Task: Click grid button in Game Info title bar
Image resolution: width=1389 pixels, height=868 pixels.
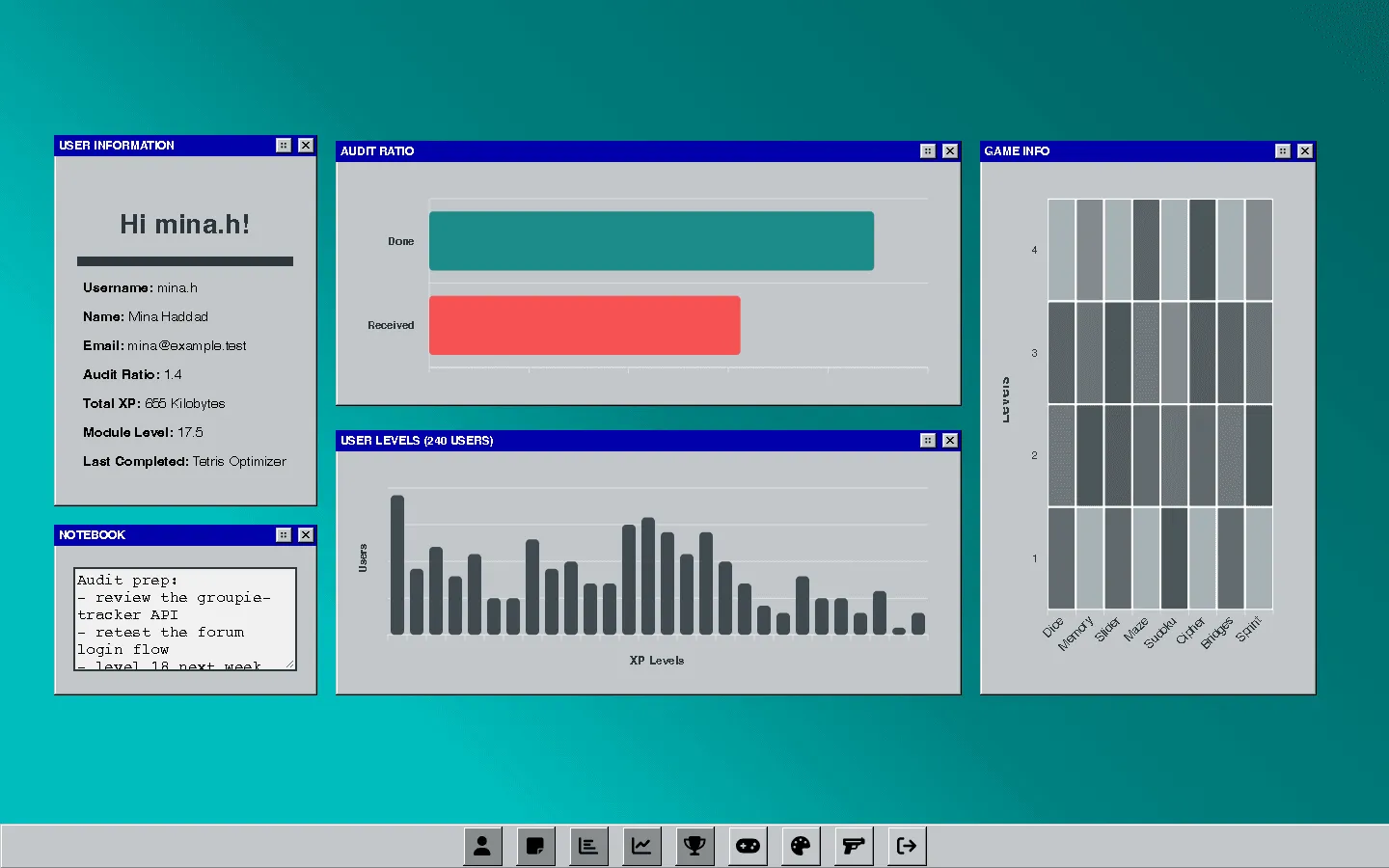Action: pyautogui.click(x=1283, y=150)
